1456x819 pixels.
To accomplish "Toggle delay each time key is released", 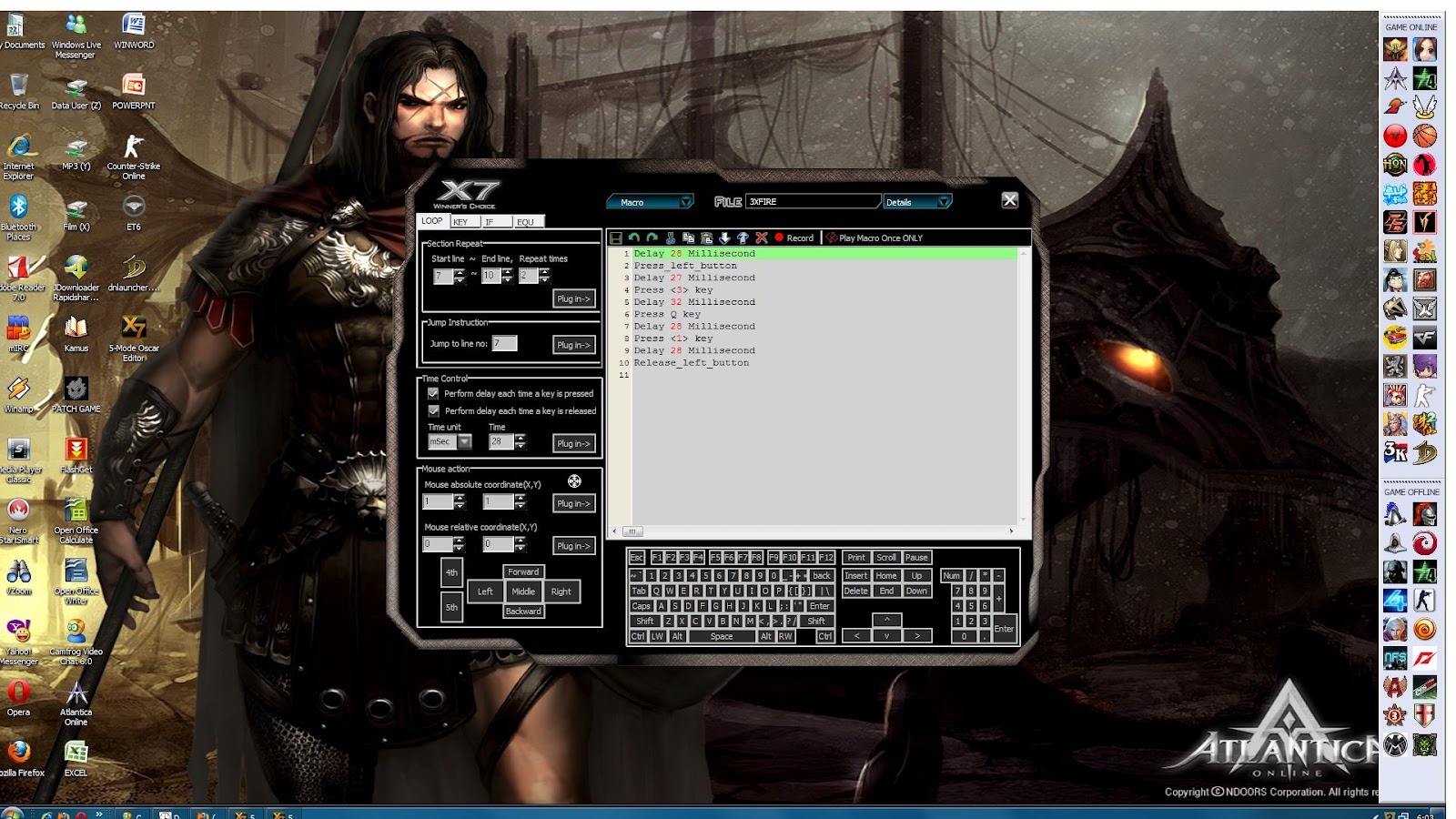I will click(433, 410).
